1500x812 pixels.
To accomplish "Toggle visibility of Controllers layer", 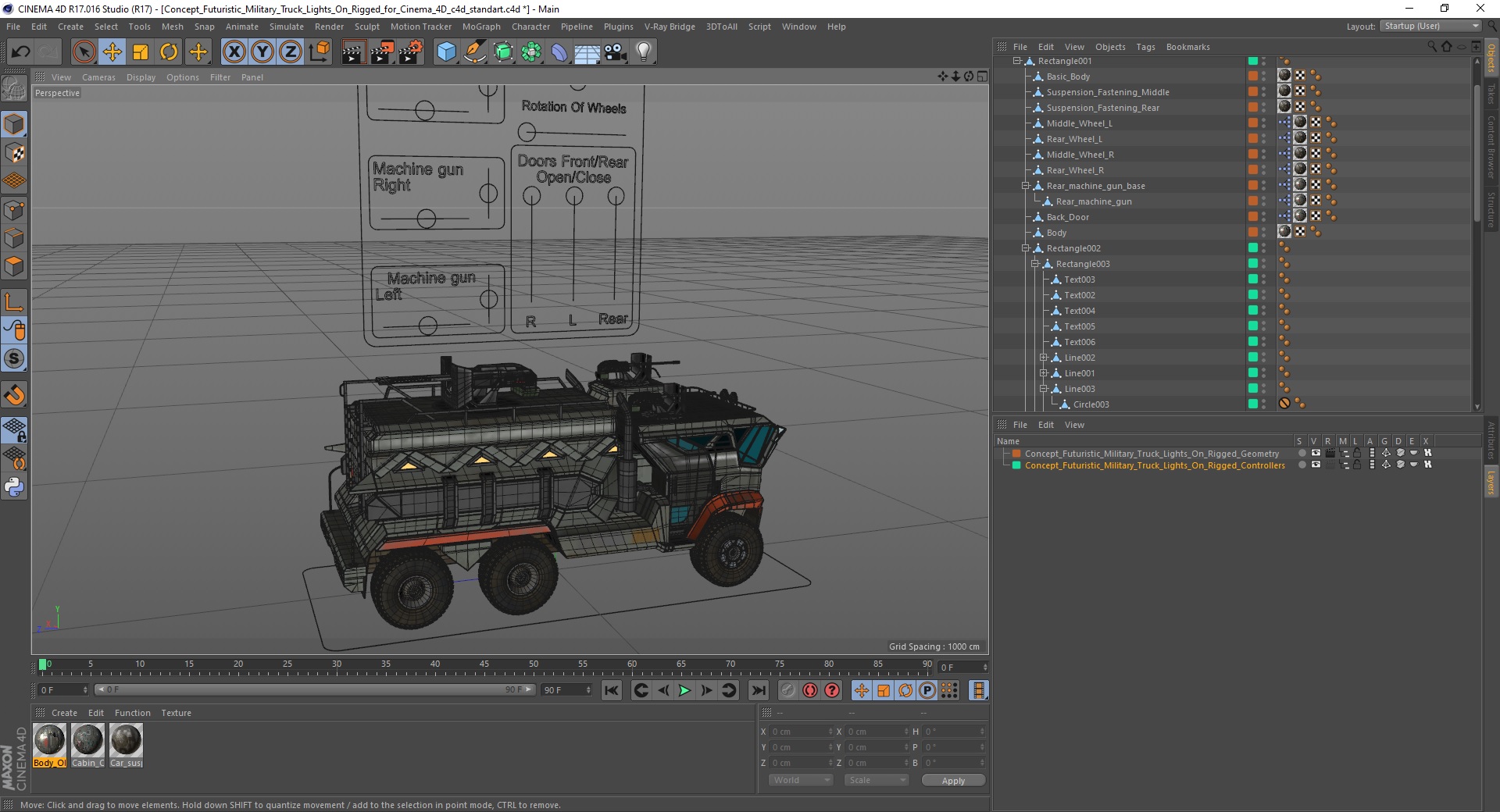I will pos(1316,465).
